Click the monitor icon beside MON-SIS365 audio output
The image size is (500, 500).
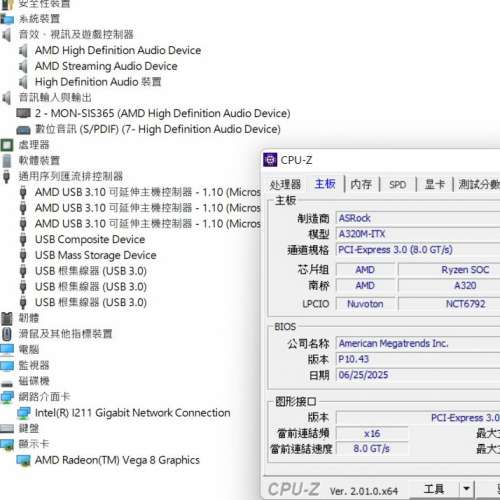click(23, 113)
